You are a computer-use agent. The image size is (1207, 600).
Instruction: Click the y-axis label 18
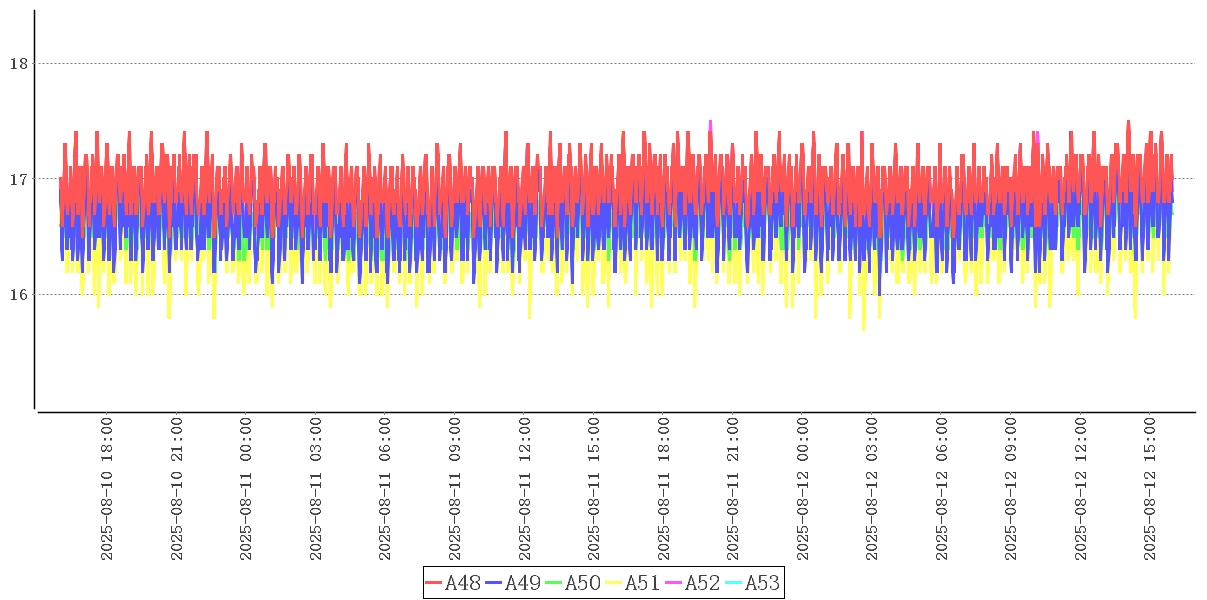pos(18,63)
